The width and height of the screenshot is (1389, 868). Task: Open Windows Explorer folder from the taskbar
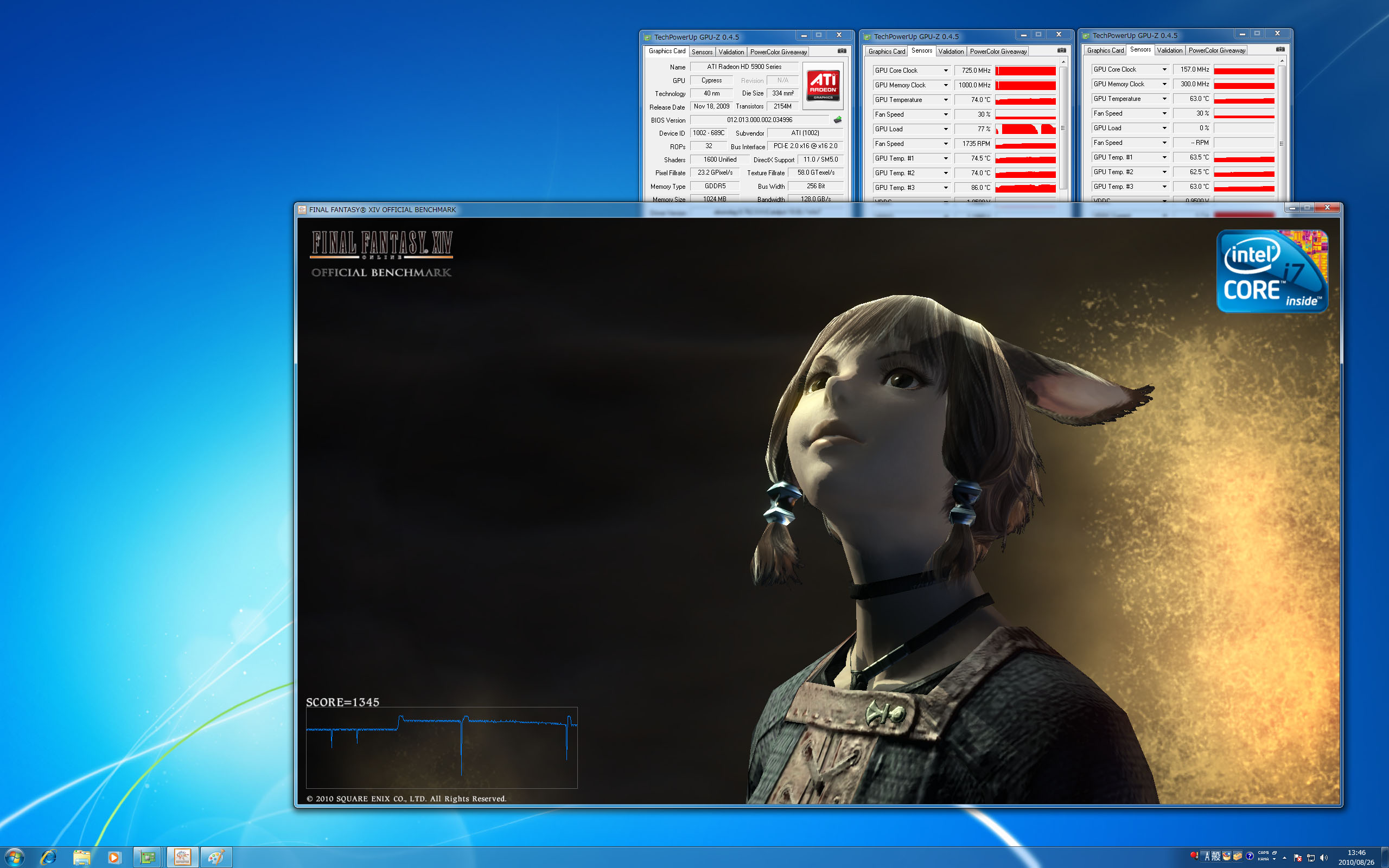pyautogui.click(x=81, y=857)
